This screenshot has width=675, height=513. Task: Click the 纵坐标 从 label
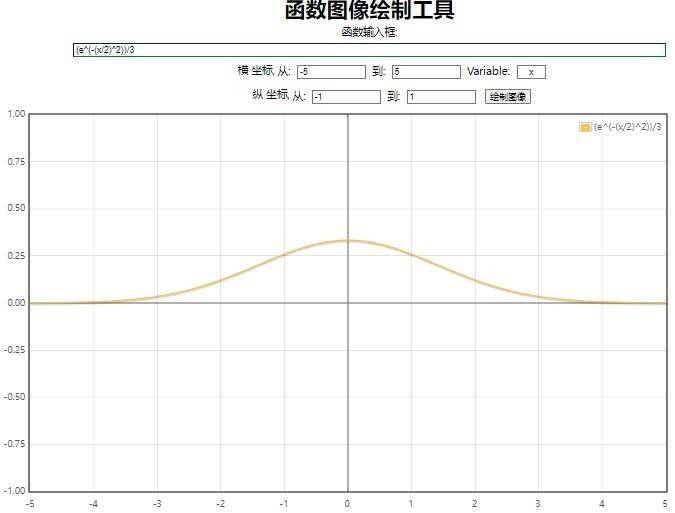[279, 95]
